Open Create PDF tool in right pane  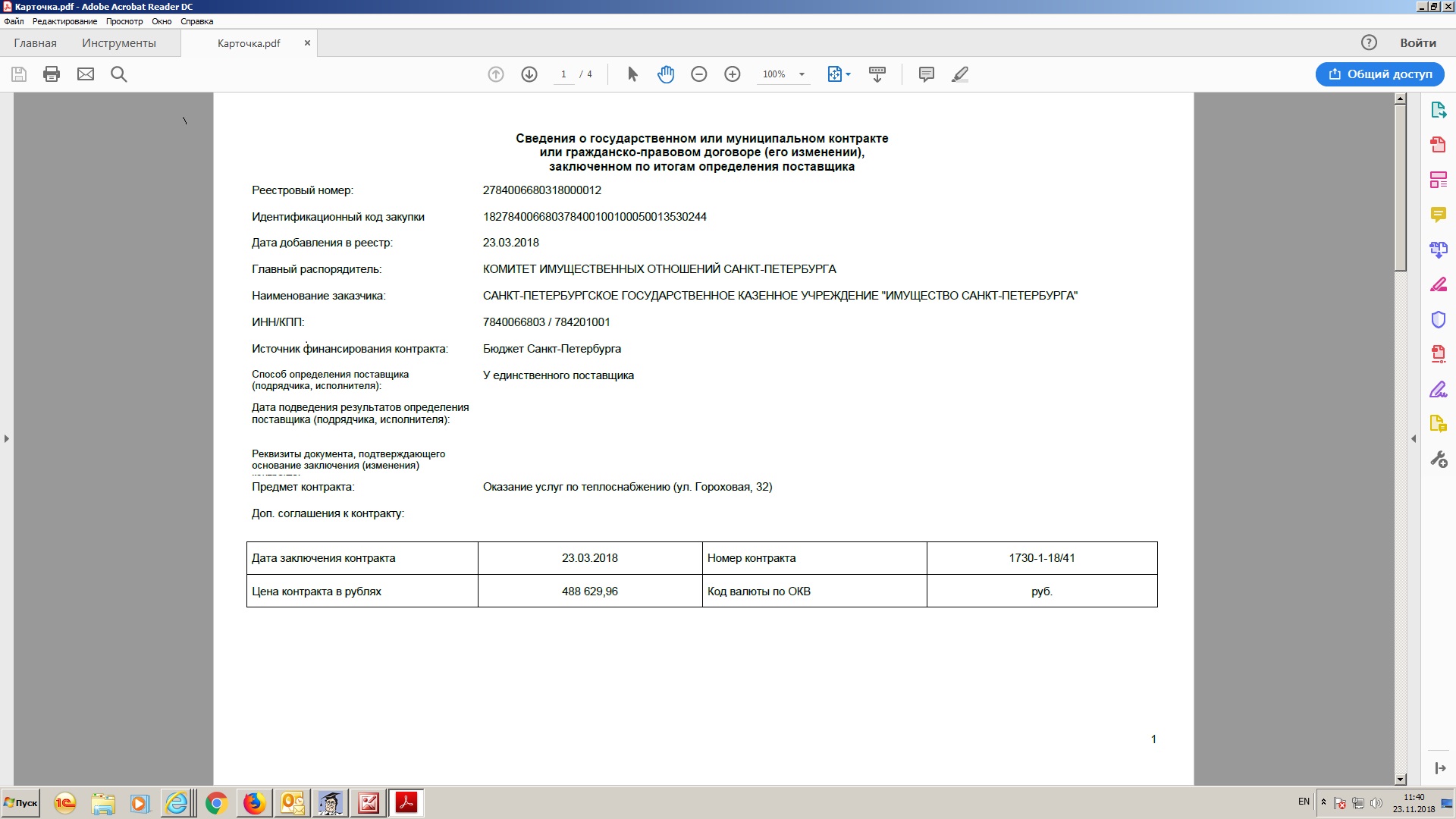point(1439,144)
